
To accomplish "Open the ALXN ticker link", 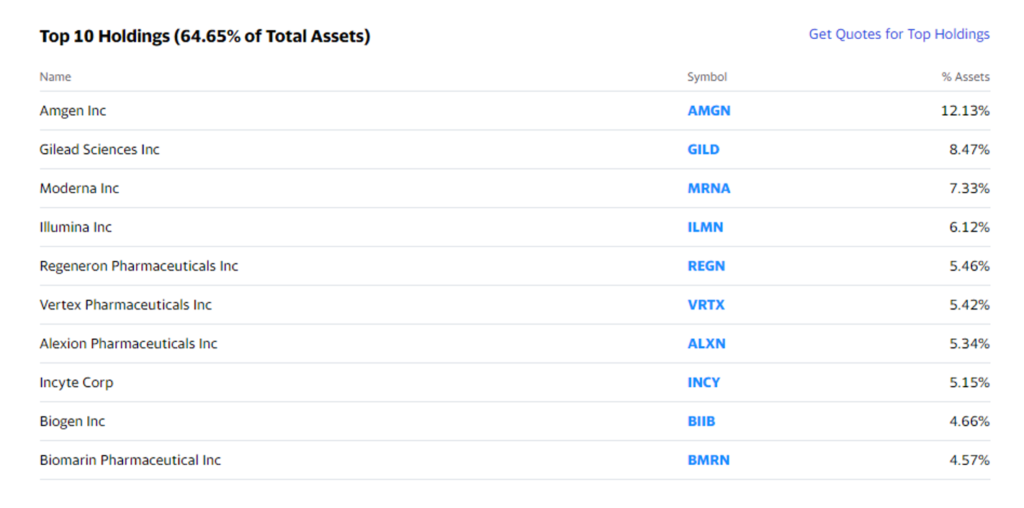I will click(706, 343).
